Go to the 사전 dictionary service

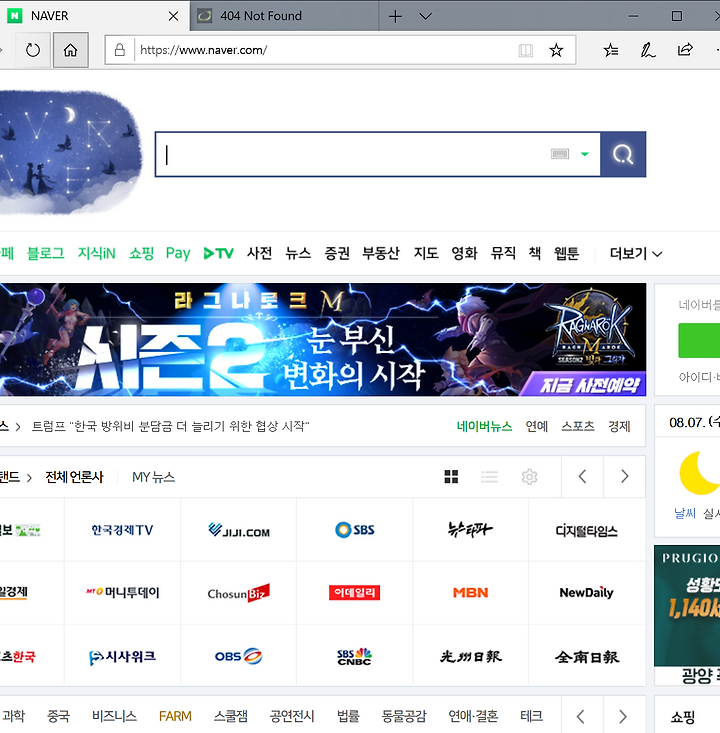(259, 253)
